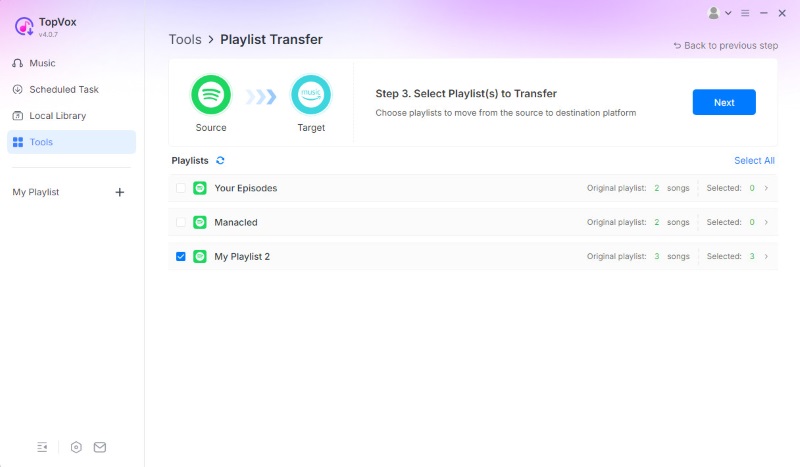Open the user account icon
This screenshot has height=467, width=800.
714,13
